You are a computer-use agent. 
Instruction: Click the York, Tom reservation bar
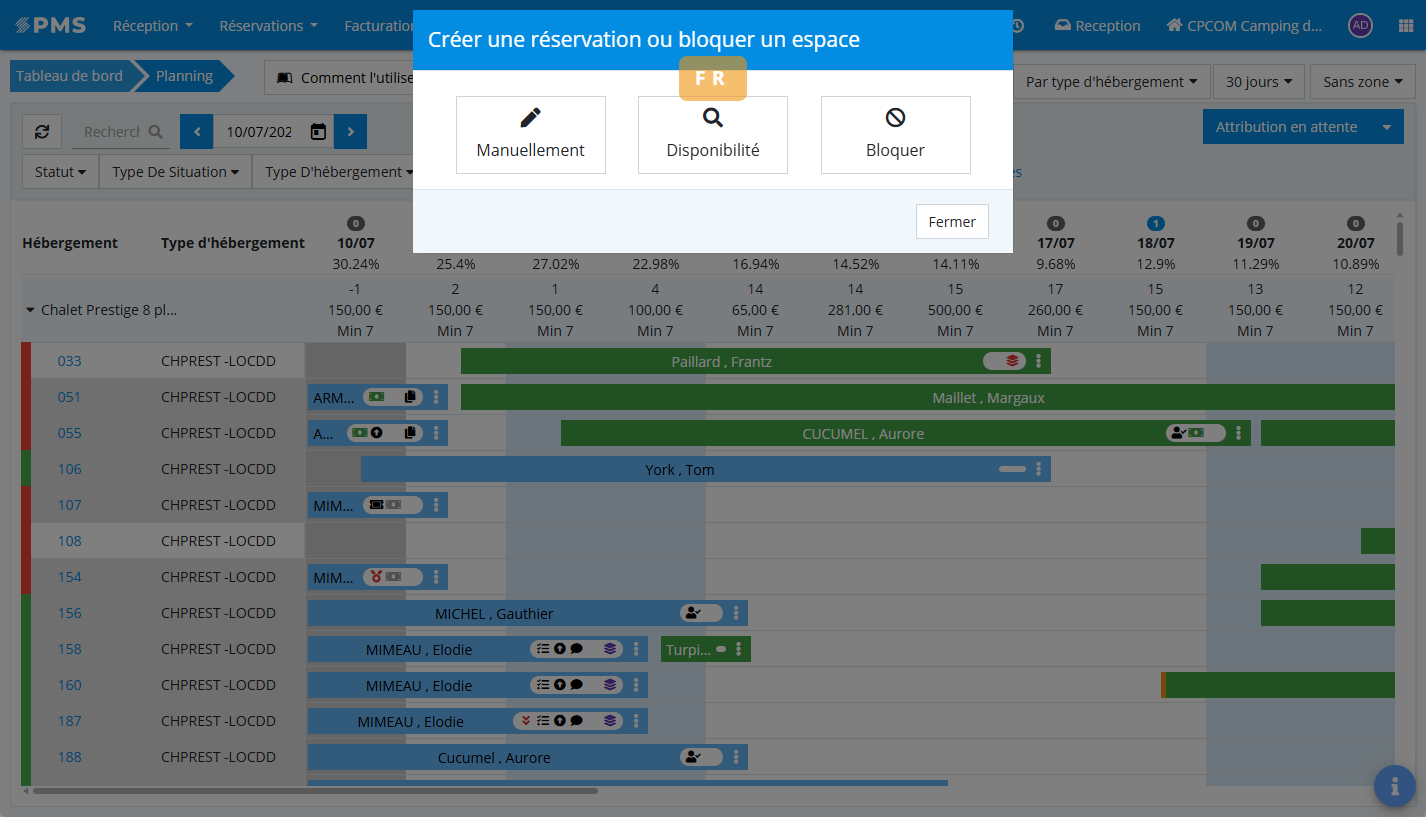[679, 470]
